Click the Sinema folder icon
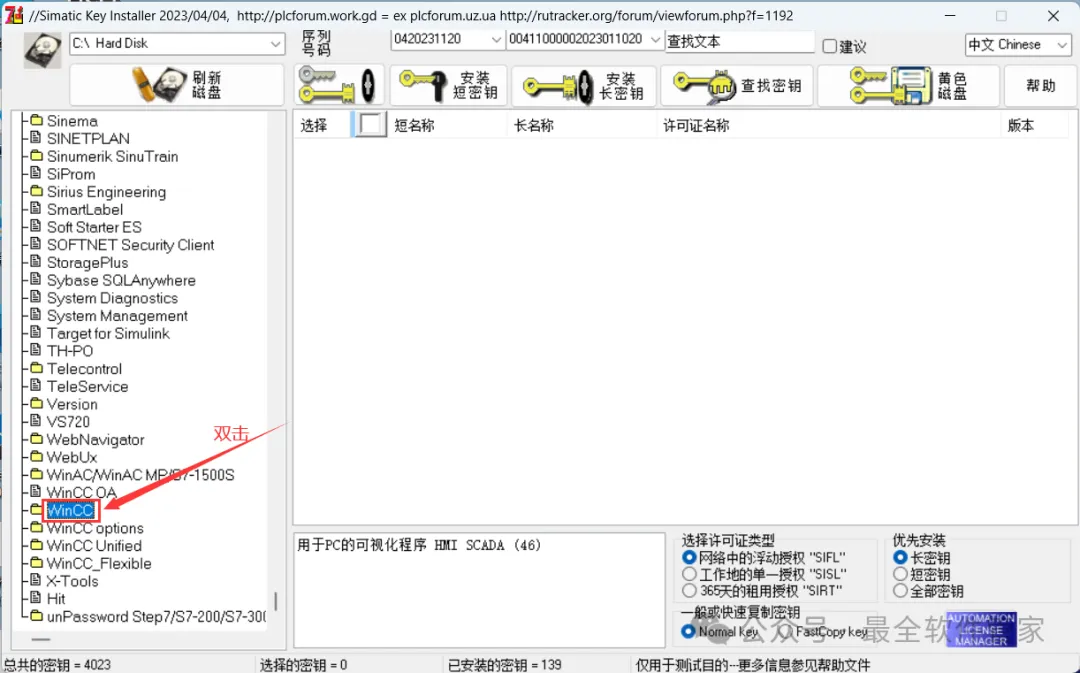 click(x=37, y=120)
